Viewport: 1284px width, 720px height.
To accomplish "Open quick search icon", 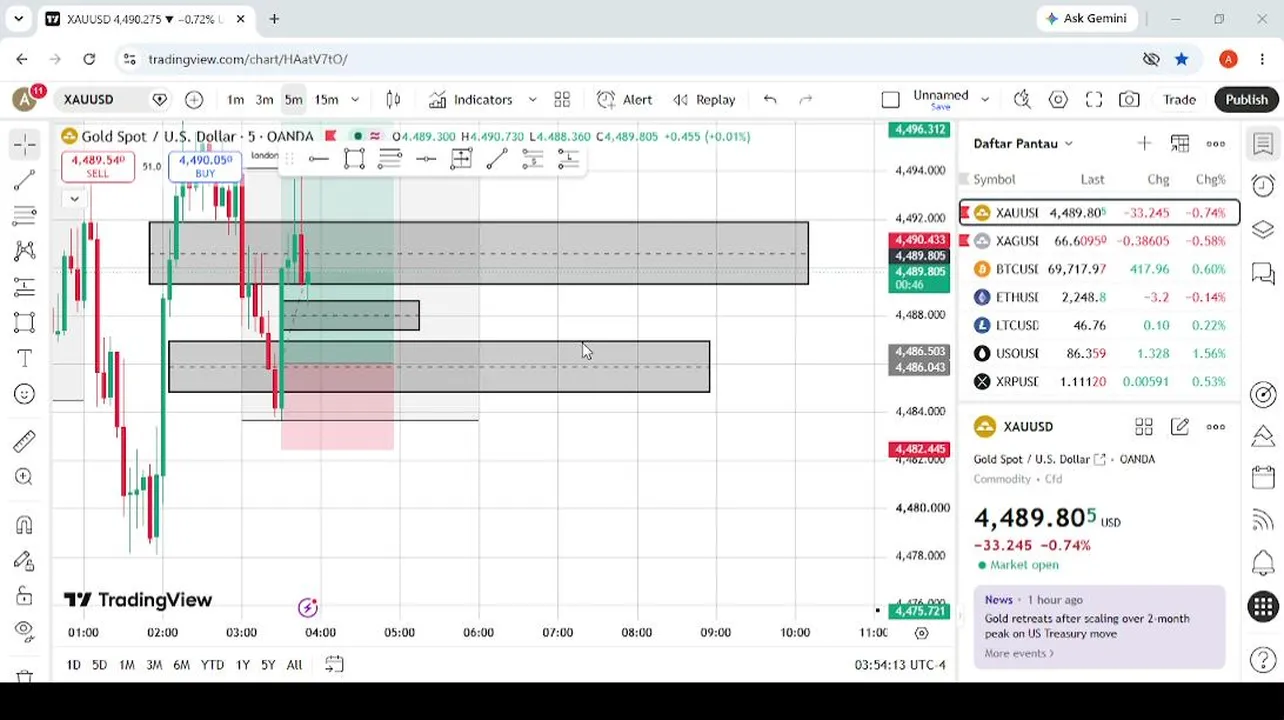I will pyautogui.click(x=1022, y=99).
